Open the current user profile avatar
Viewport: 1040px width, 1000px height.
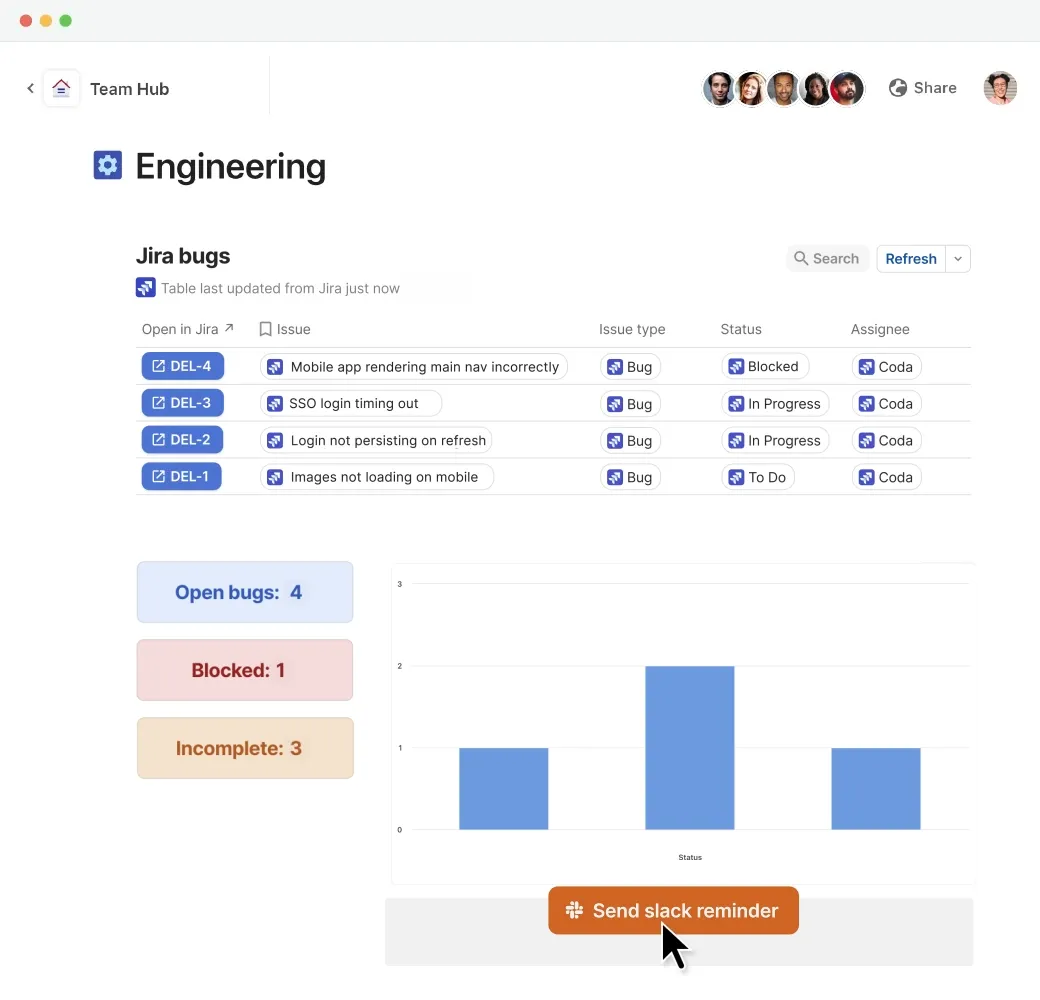click(x=1000, y=88)
